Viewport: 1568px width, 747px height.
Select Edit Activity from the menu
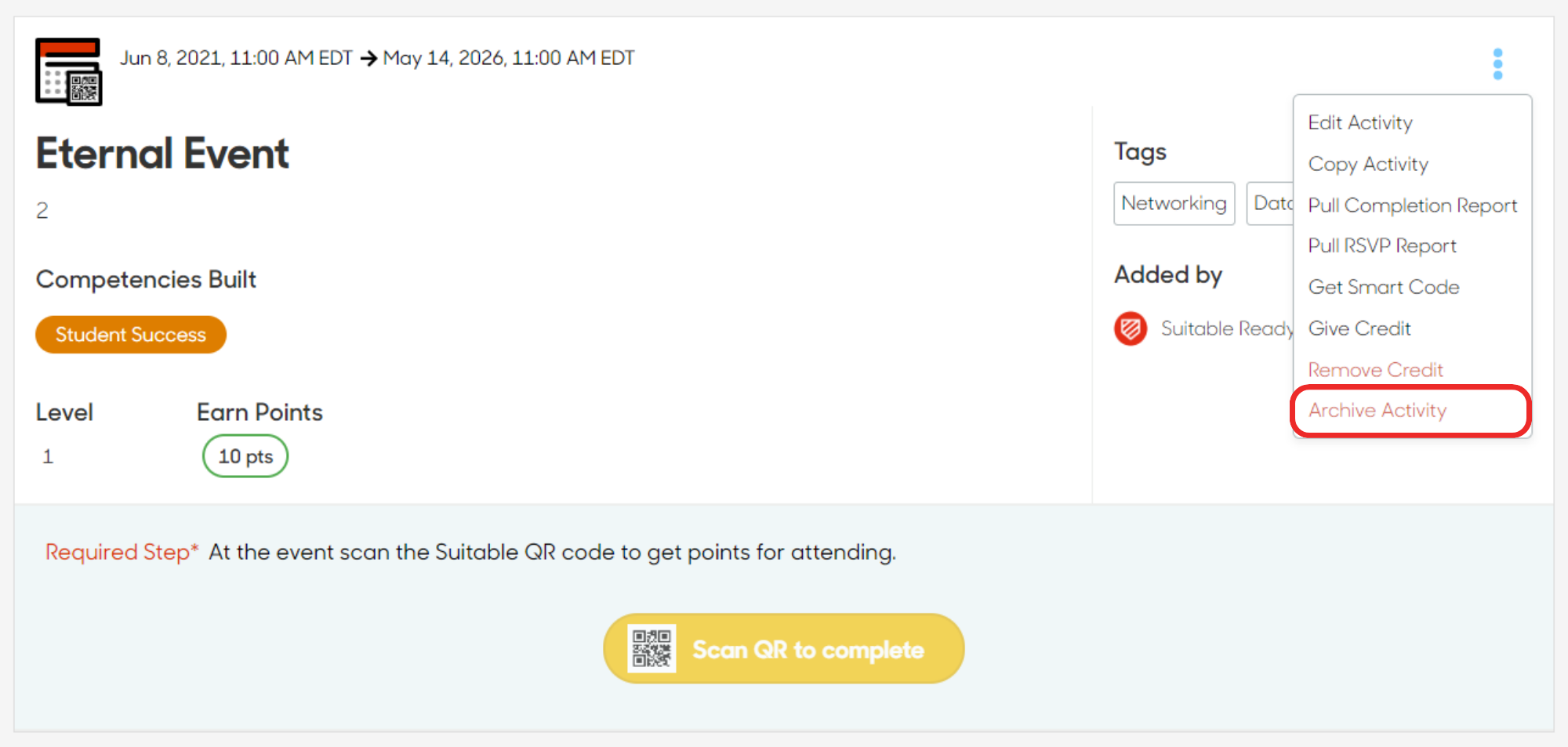pyautogui.click(x=1360, y=123)
